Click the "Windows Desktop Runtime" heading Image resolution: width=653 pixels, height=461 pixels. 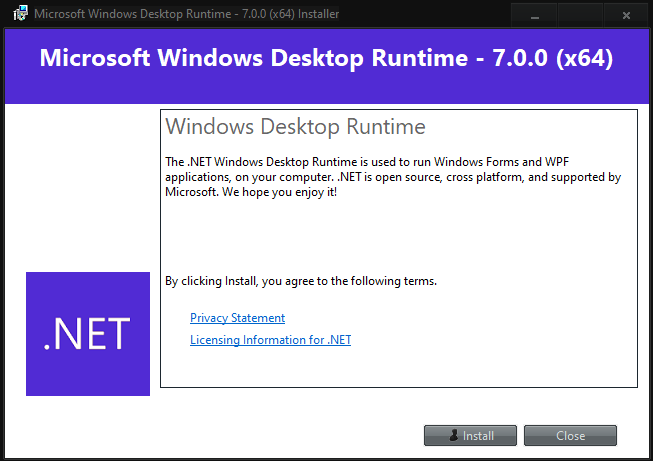295,127
